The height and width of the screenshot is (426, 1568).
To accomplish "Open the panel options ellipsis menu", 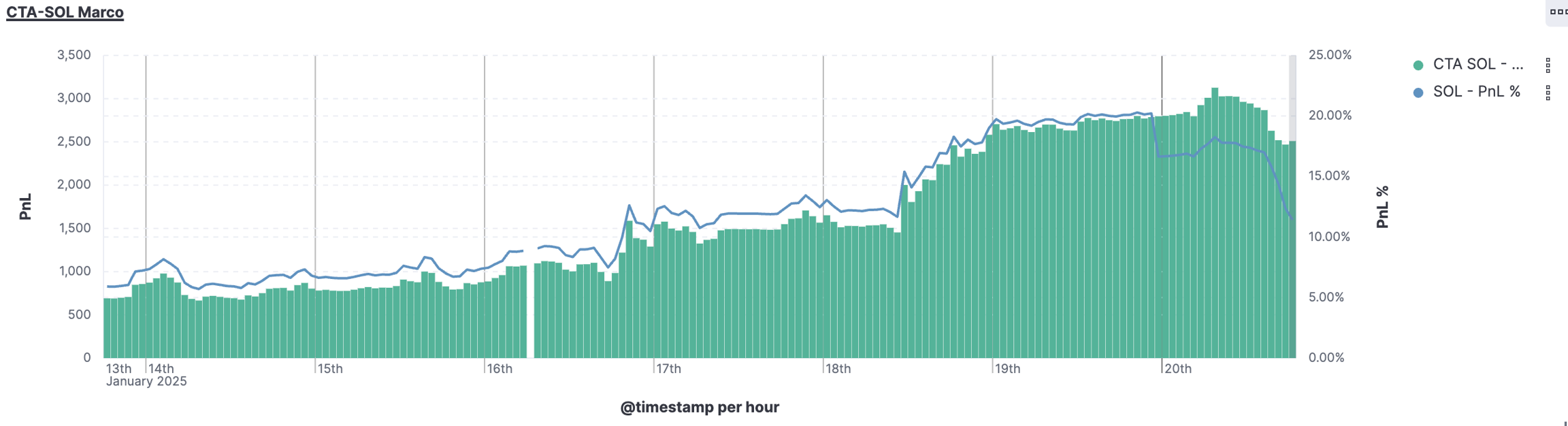I will 1558,12.
